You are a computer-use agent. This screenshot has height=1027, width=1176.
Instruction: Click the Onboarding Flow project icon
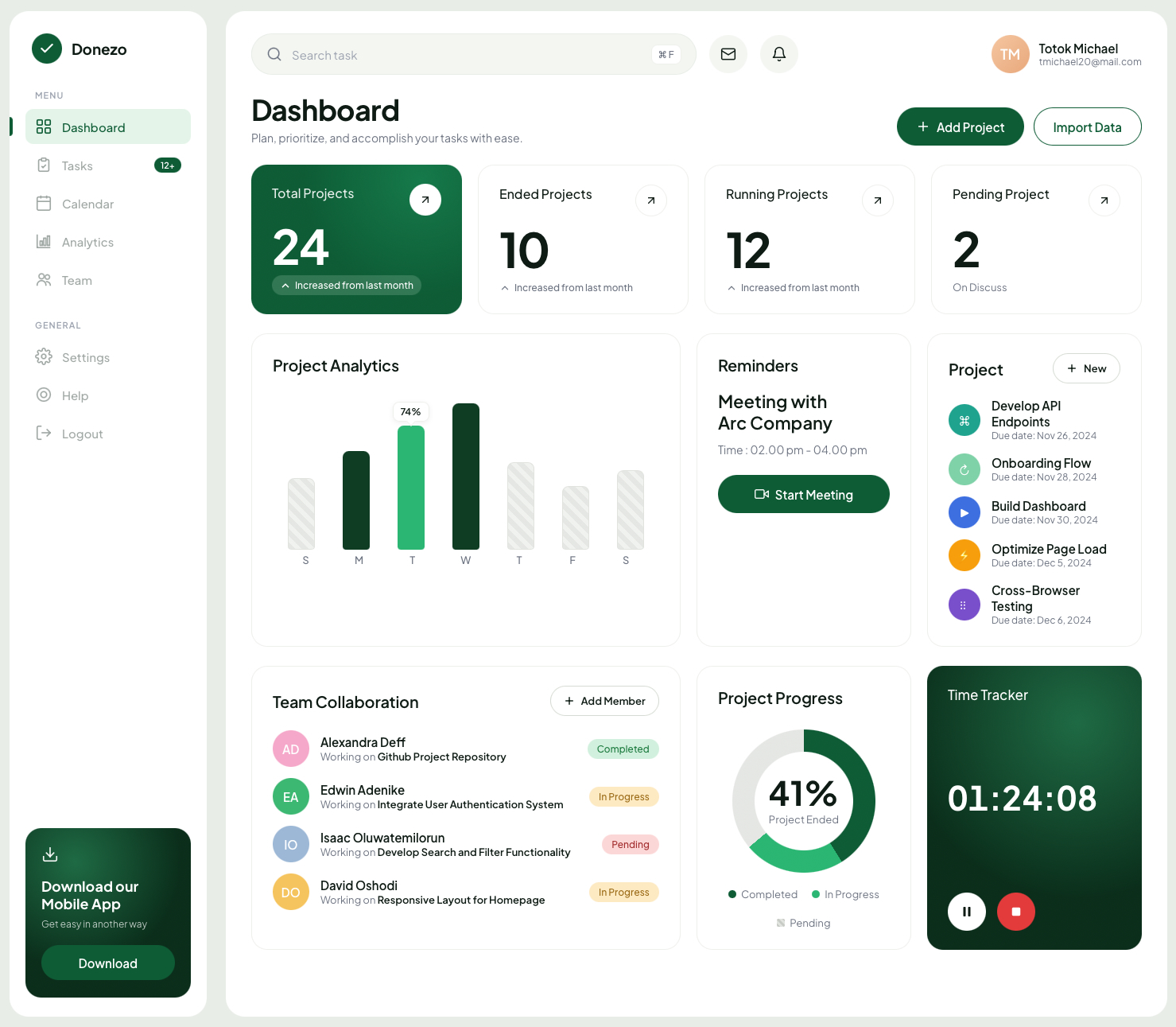(964, 469)
